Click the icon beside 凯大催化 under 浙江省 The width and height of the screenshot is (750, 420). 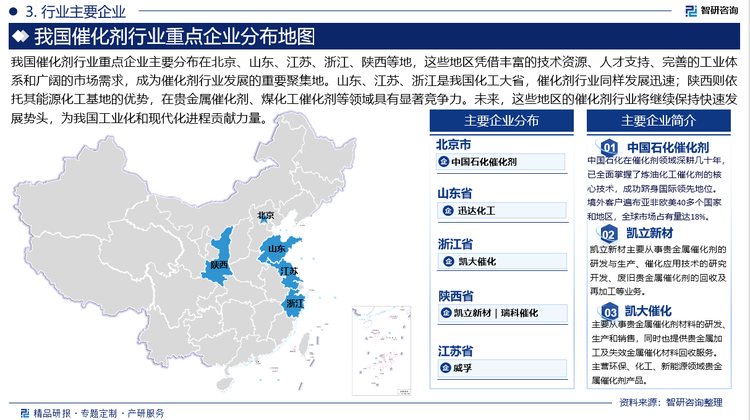pyautogui.click(x=448, y=261)
